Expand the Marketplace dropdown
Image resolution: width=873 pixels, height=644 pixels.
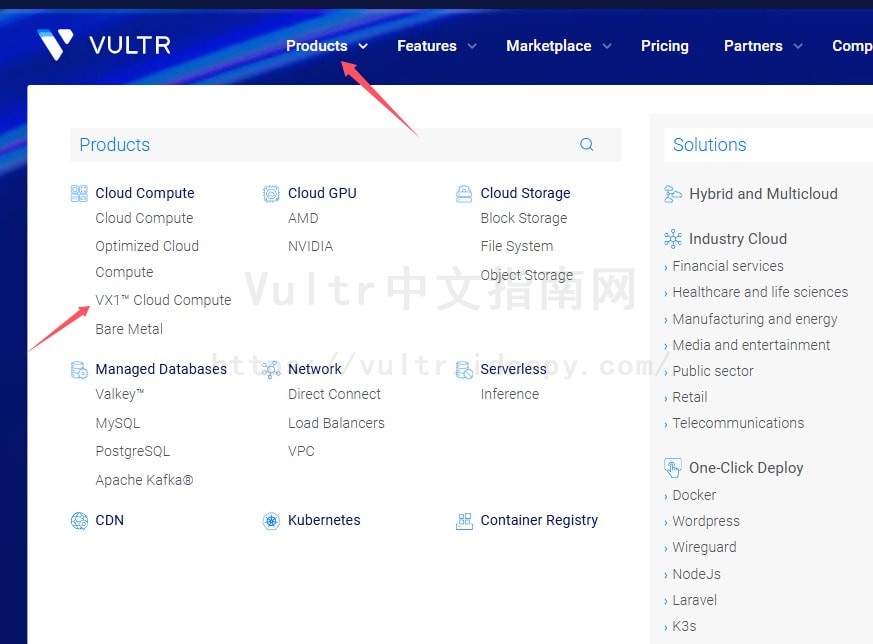pyautogui.click(x=548, y=46)
